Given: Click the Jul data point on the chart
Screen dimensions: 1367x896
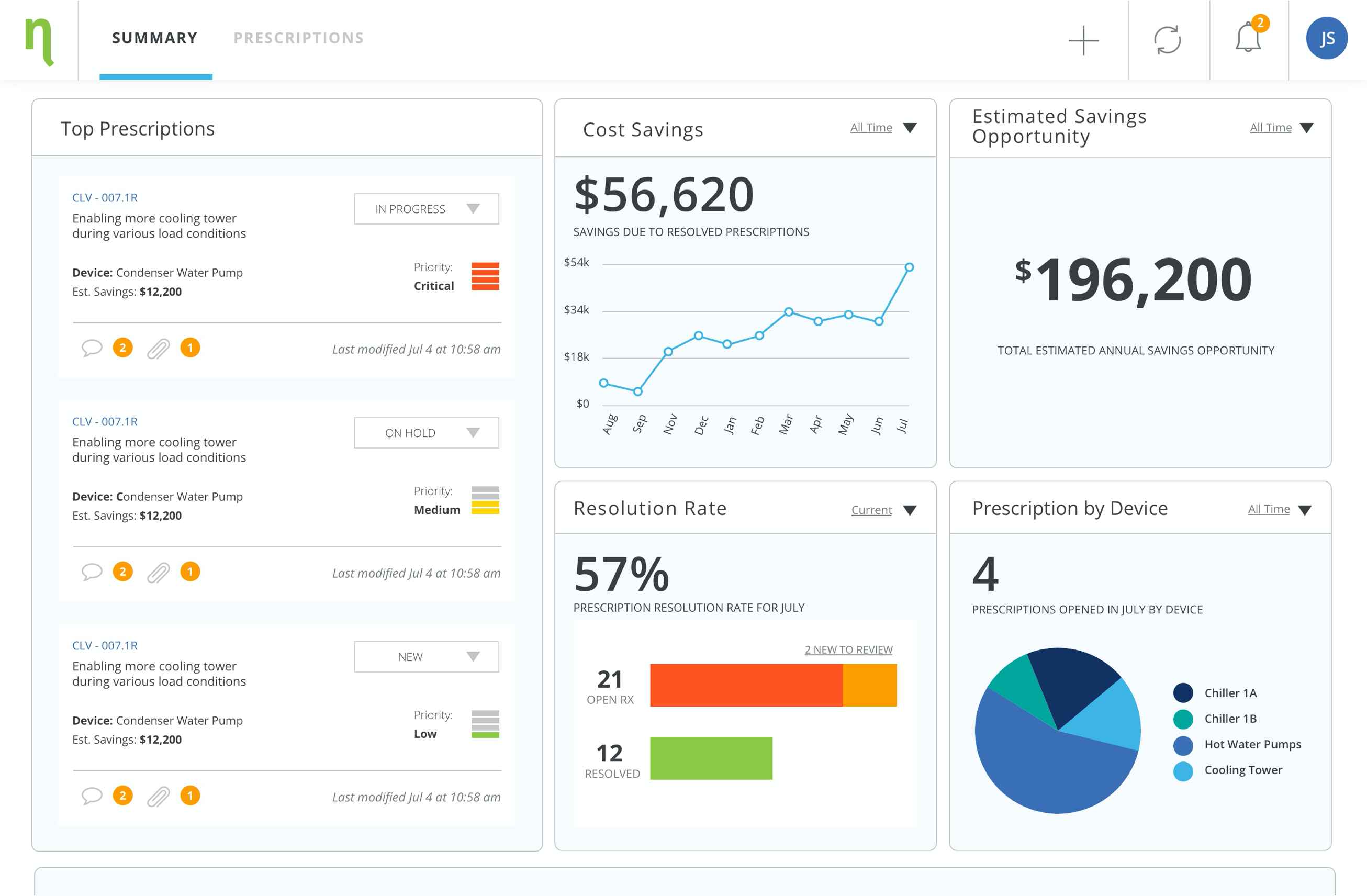Looking at the screenshot, I should click(x=909, y=267).
